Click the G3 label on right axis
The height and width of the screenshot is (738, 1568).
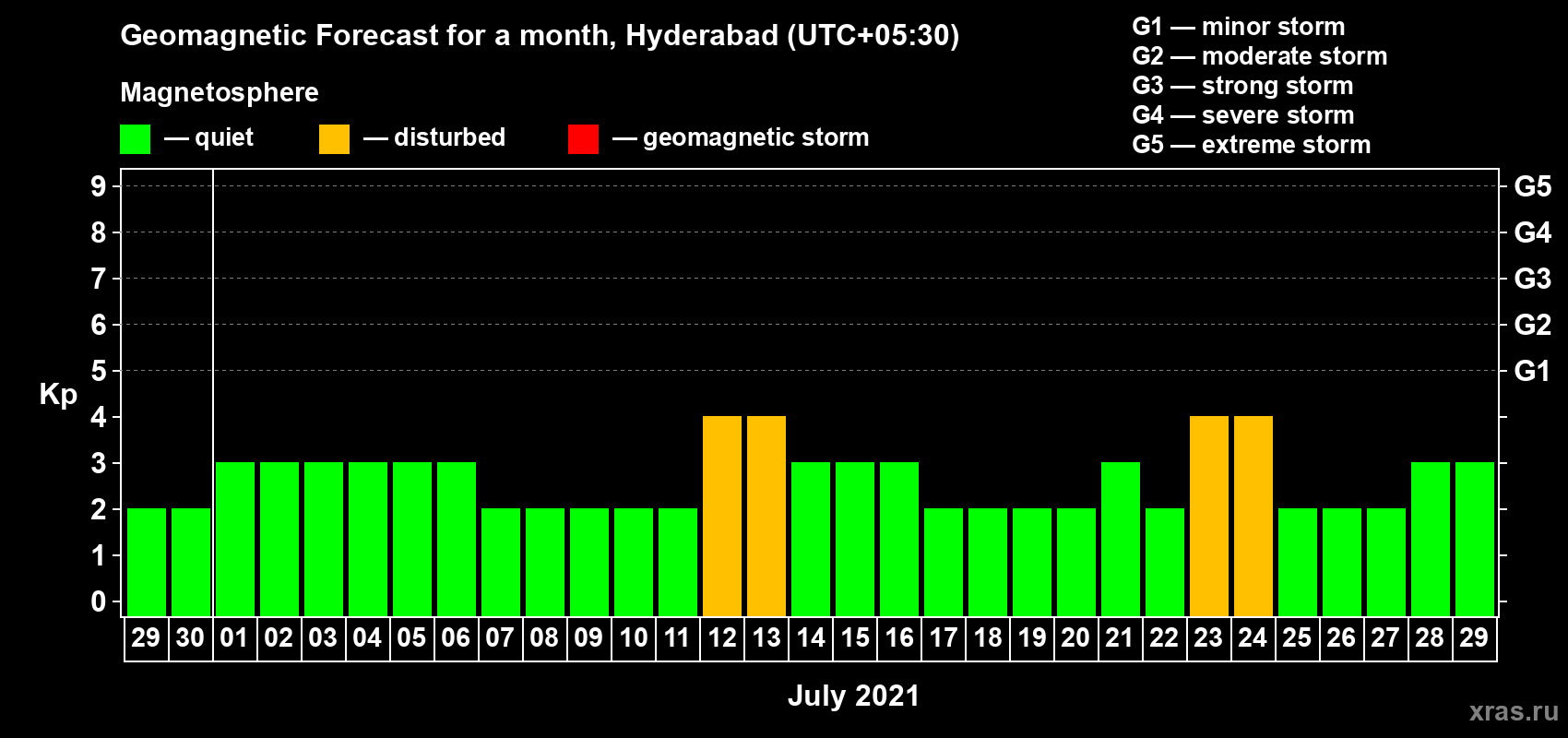coord(1533,279)
